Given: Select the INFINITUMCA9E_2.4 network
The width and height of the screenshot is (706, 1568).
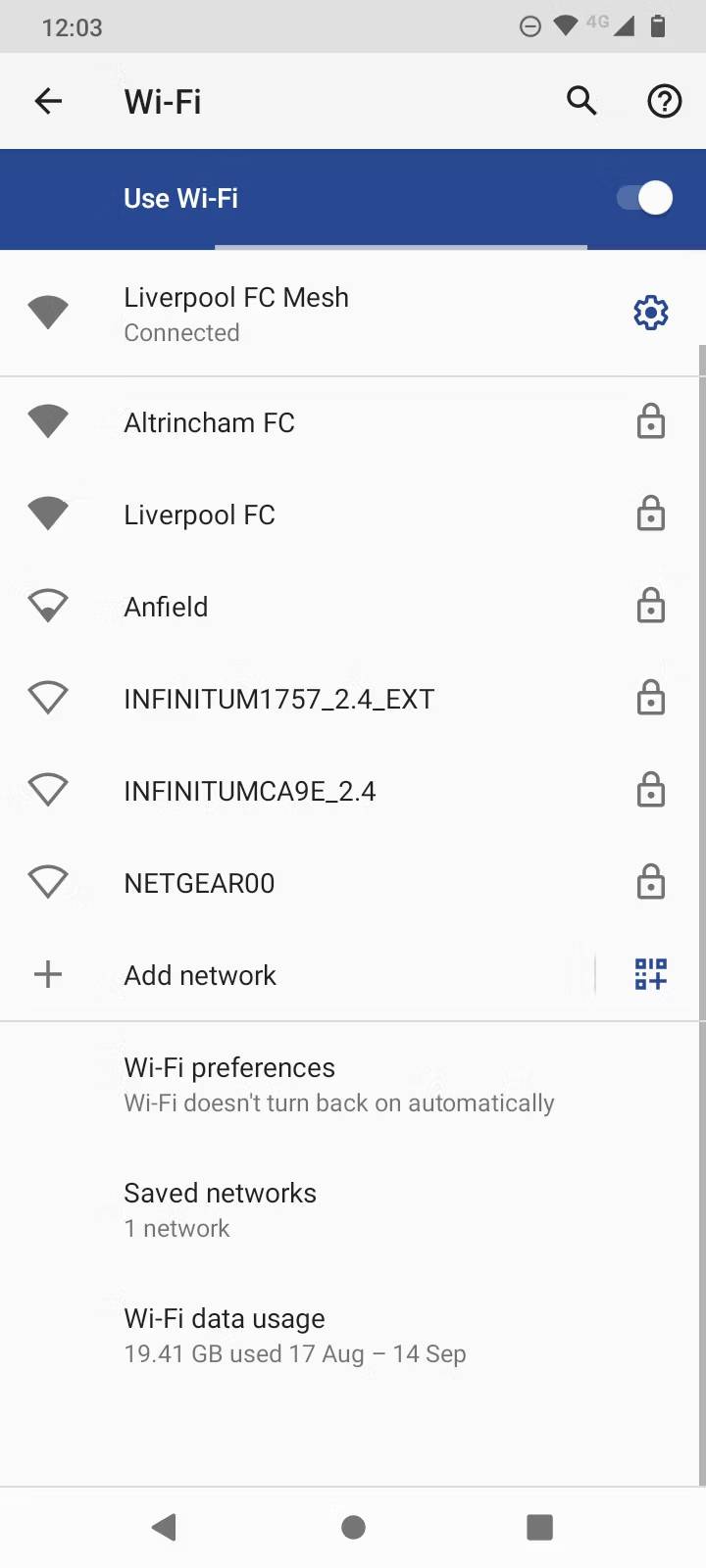Looking at the screenshot, I should click(353, 791).
